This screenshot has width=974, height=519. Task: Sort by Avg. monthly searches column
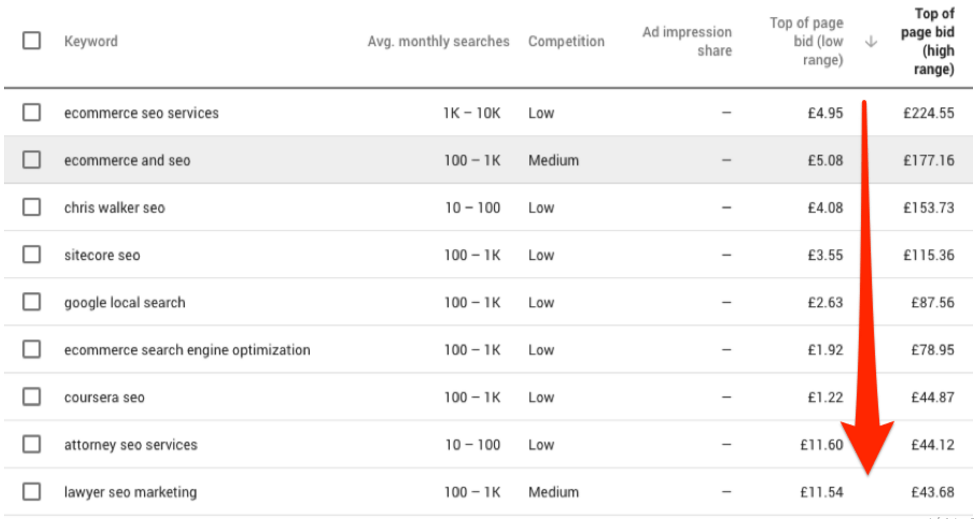click(x=438, y=41)
